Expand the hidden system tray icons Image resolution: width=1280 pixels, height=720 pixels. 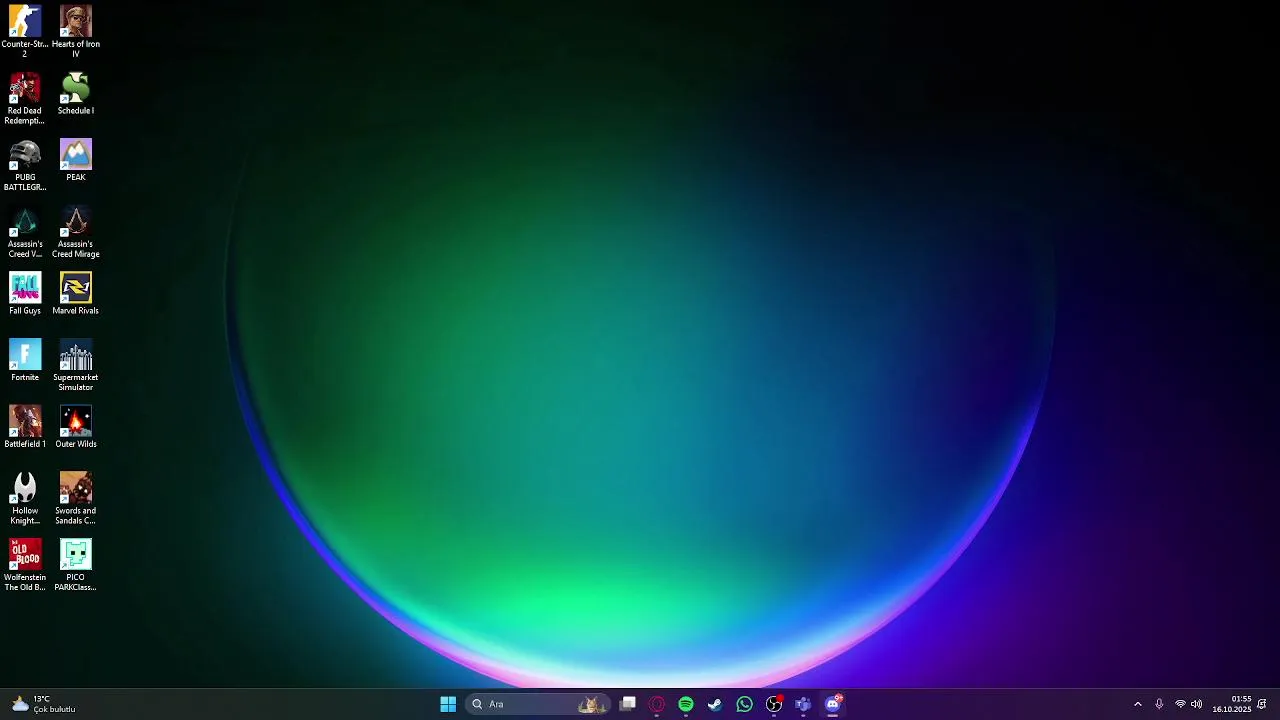[1137, 704]
